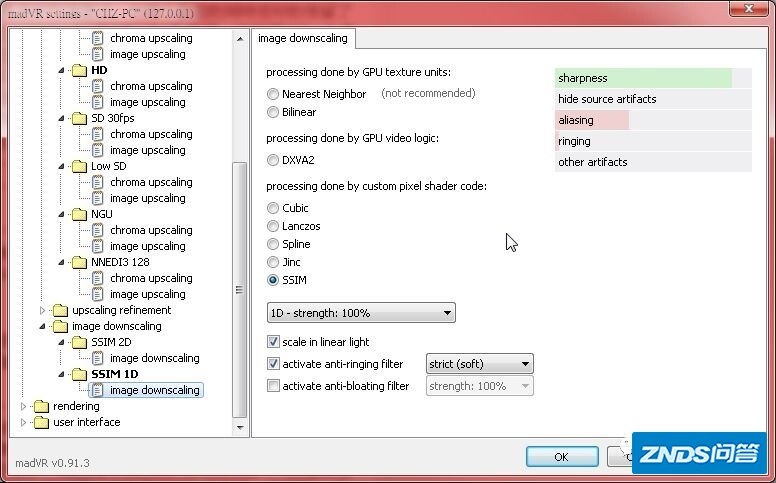Toggle activate anti-ringing filter checkbox
This screenshot has width=776, height=483.
tap(273, 364)
